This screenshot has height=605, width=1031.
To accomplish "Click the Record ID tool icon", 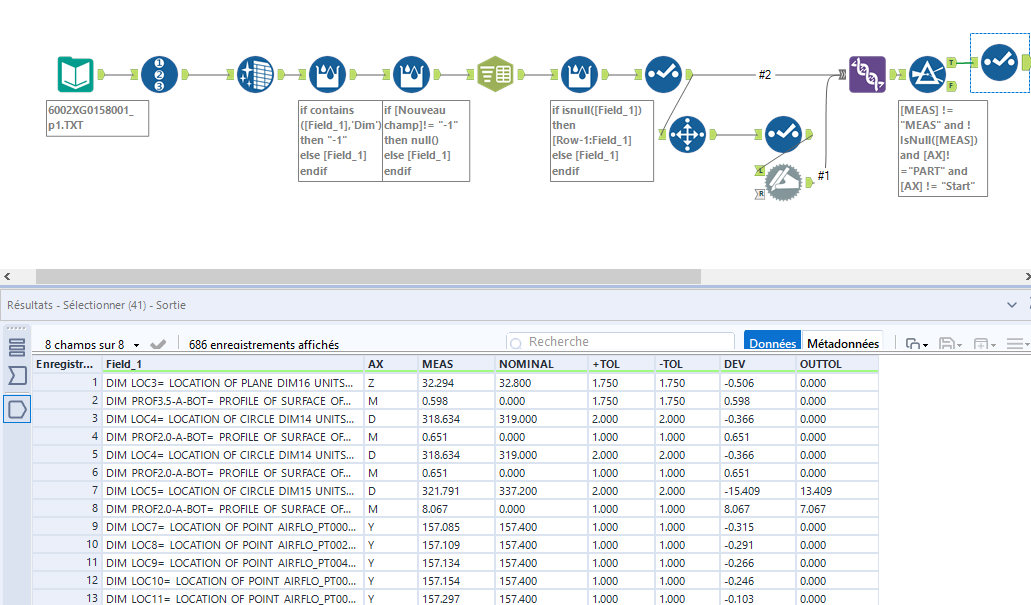I will coord(159,75).
